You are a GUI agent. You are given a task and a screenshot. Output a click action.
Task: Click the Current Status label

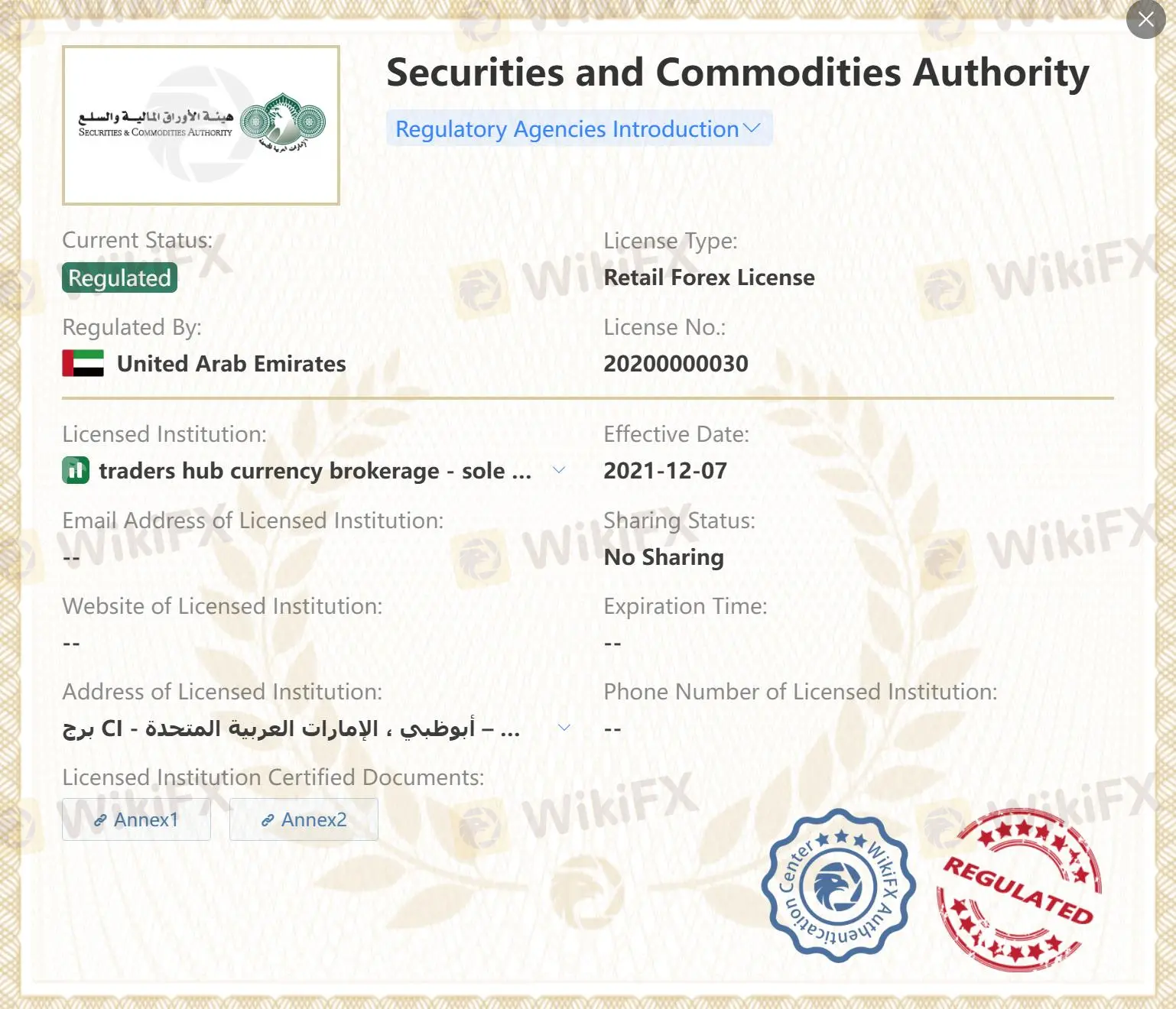point(138,240)
